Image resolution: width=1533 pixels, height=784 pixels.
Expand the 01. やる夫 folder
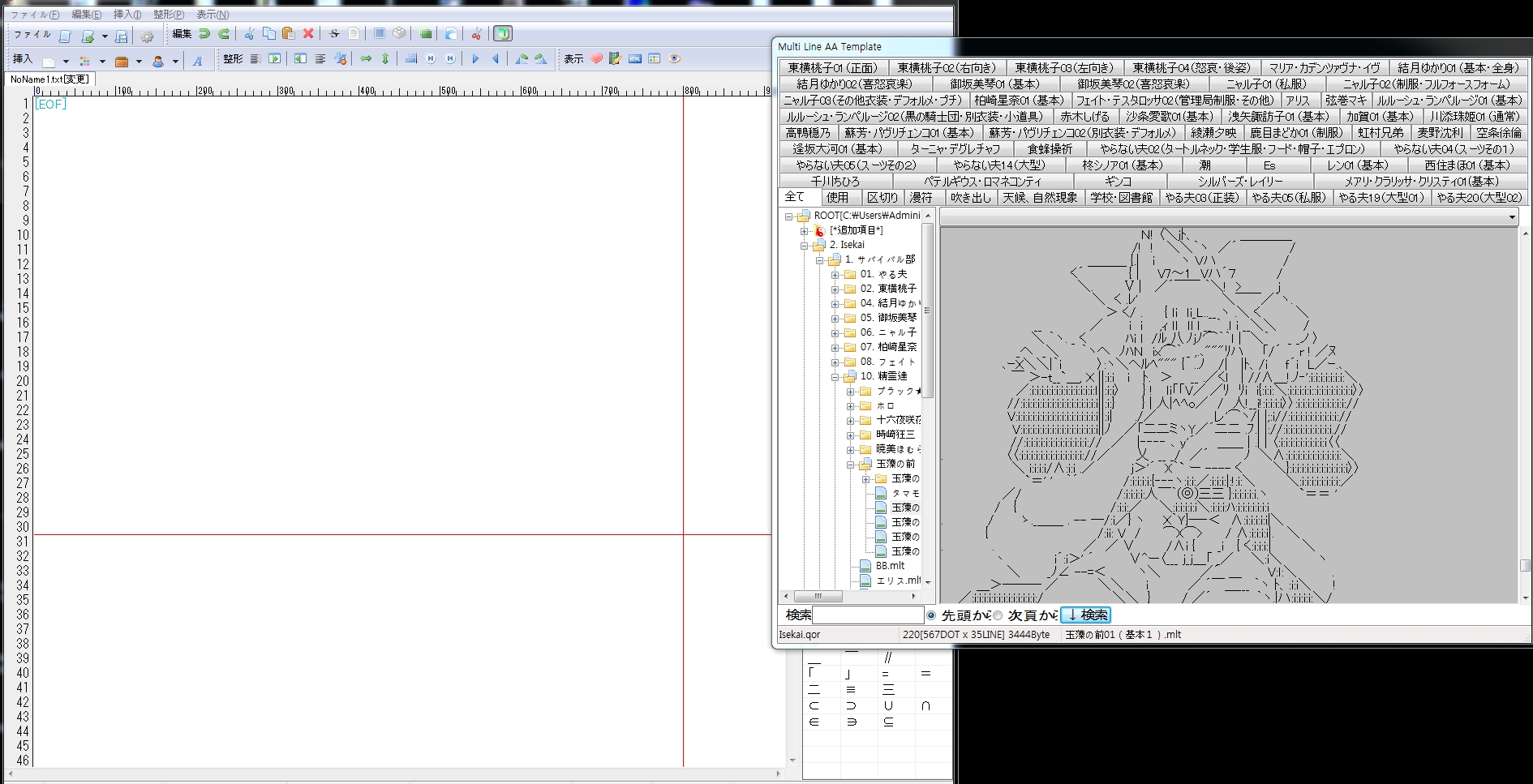click(x=835, y=275)
